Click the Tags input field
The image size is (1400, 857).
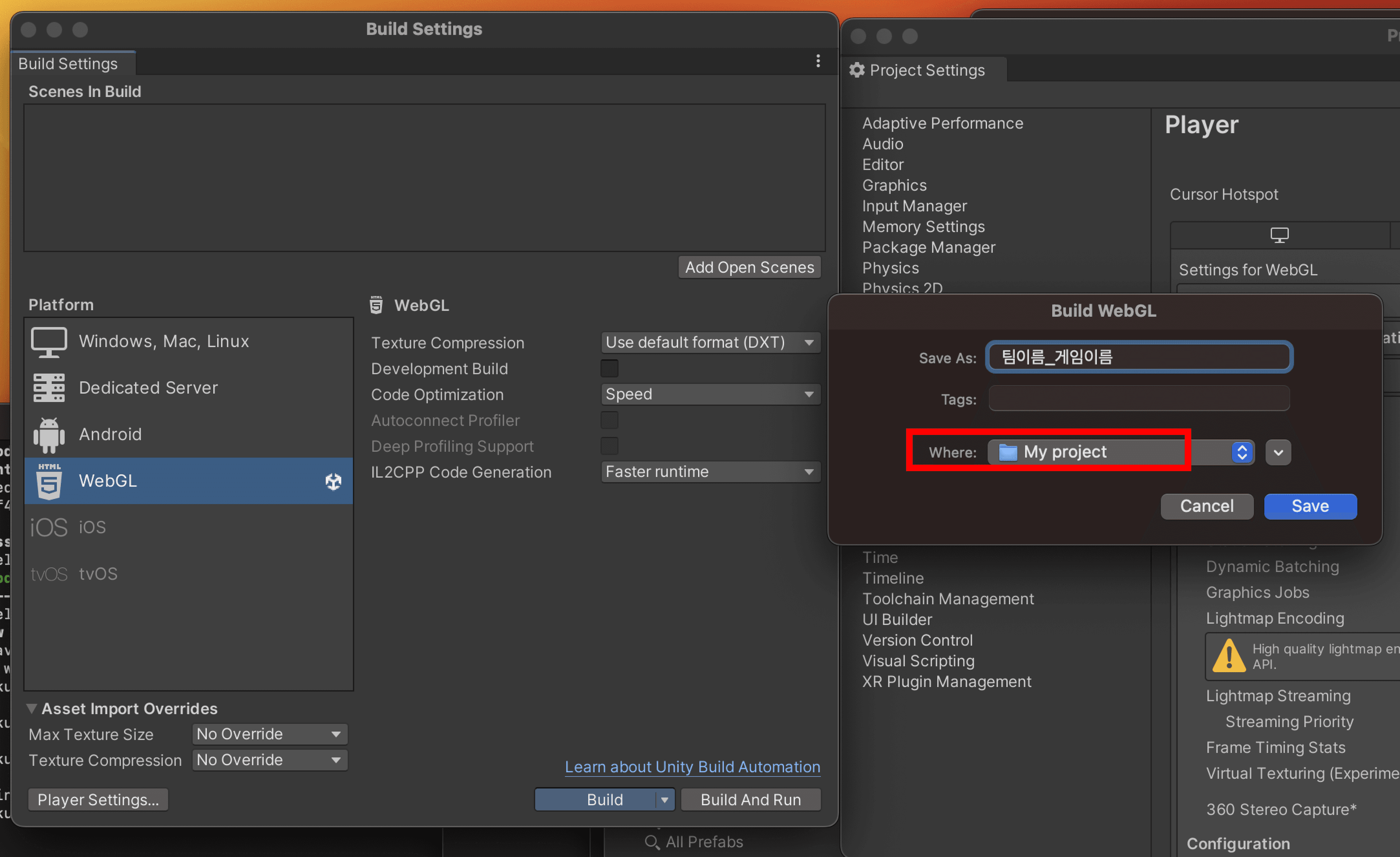(1139, 399)
